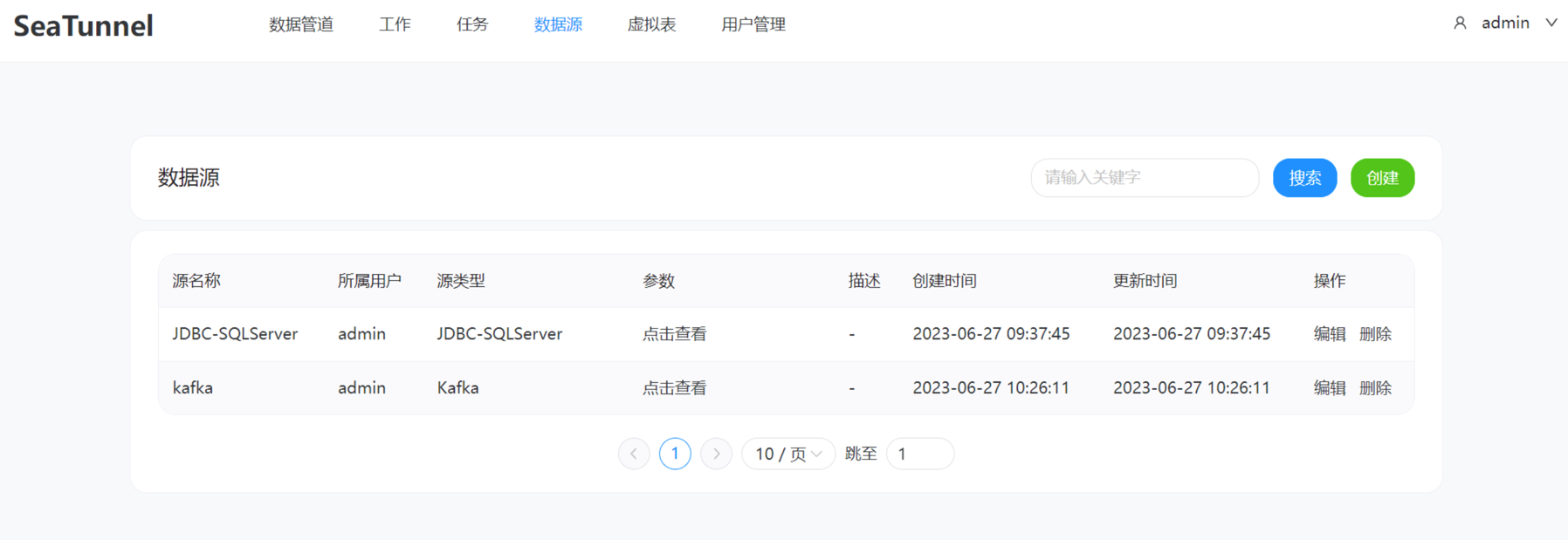Click the admin username in header
Screen dimensions: 1568x540
[1505, 24]
